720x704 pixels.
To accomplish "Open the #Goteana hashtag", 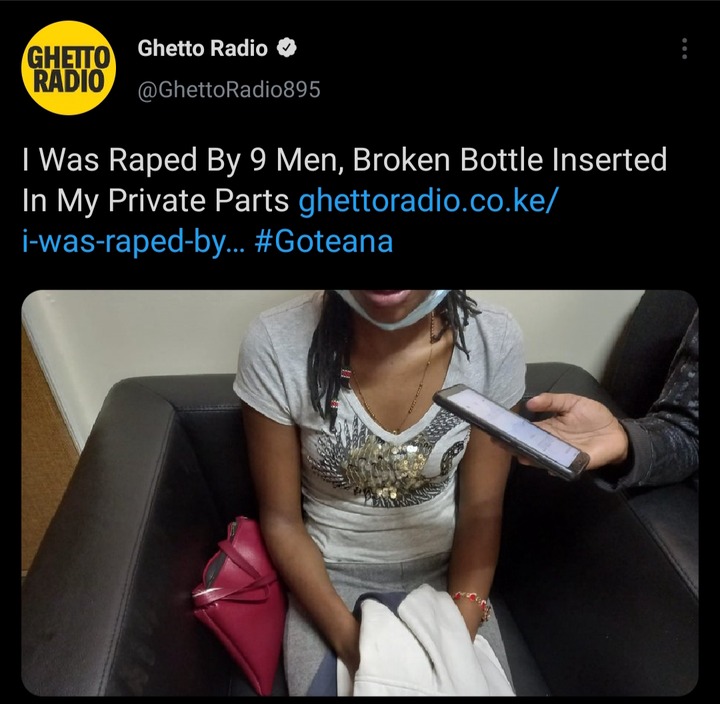I will 324,242.
